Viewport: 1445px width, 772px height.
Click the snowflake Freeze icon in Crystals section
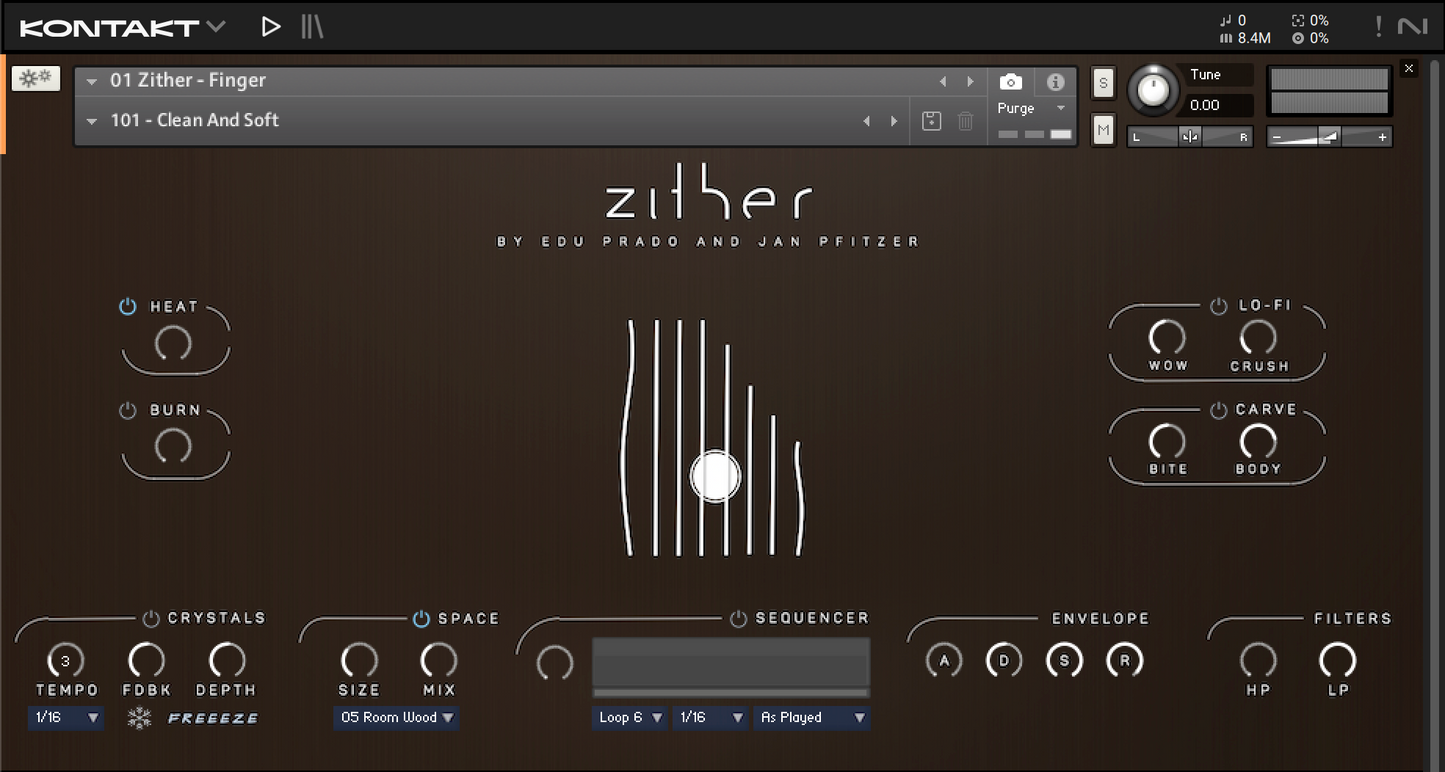[138, 717]
